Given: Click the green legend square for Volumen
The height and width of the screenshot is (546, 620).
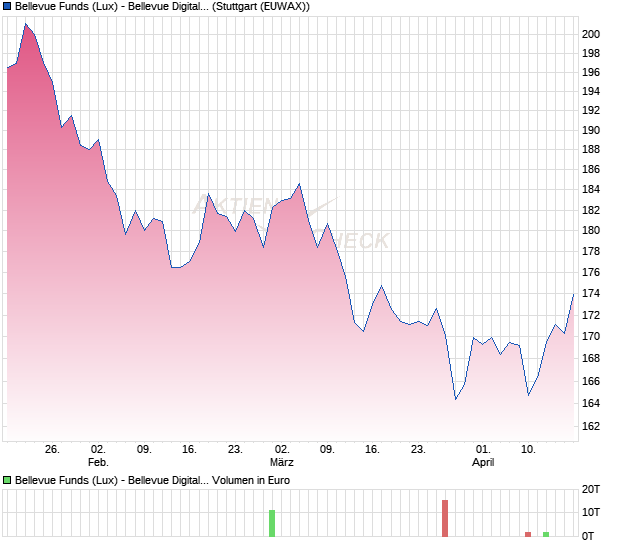Looking at the screenshot, I should coord(7,480).
